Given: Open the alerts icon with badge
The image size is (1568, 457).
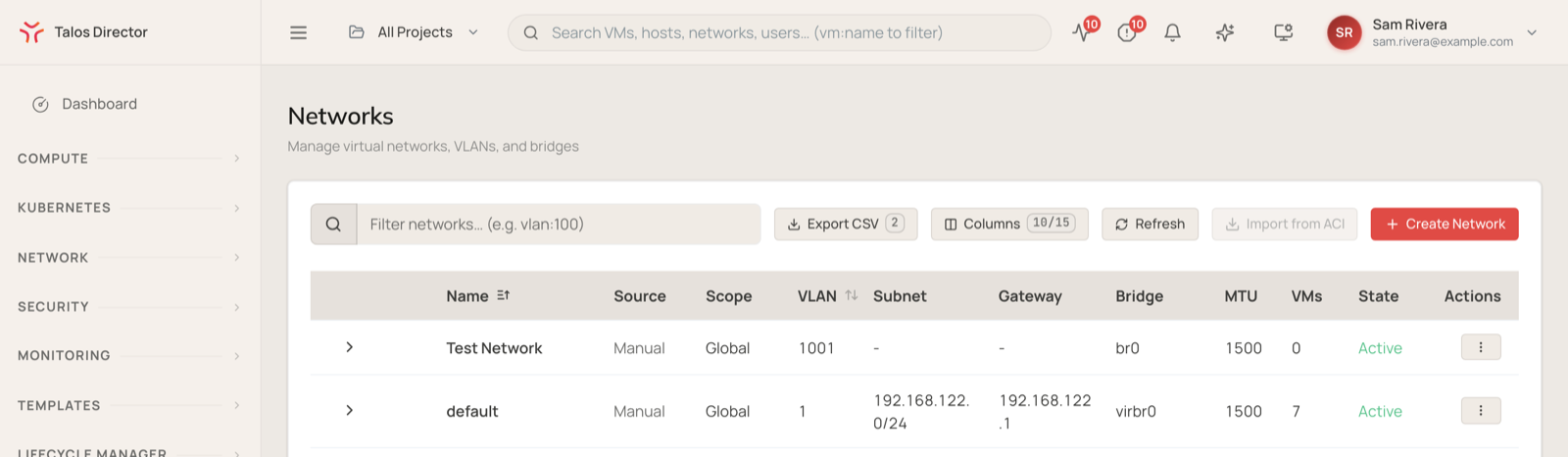Looking at the screenshot, I should point(1127,32).
